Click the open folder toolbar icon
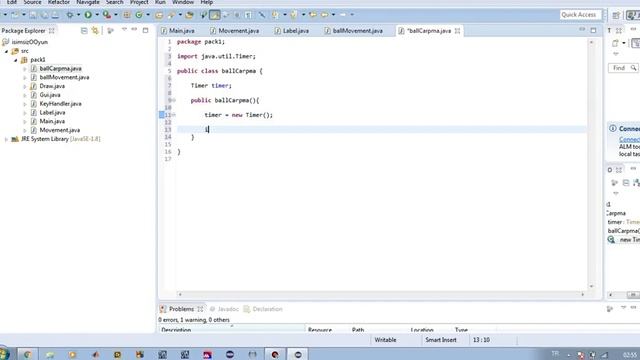 189,15
